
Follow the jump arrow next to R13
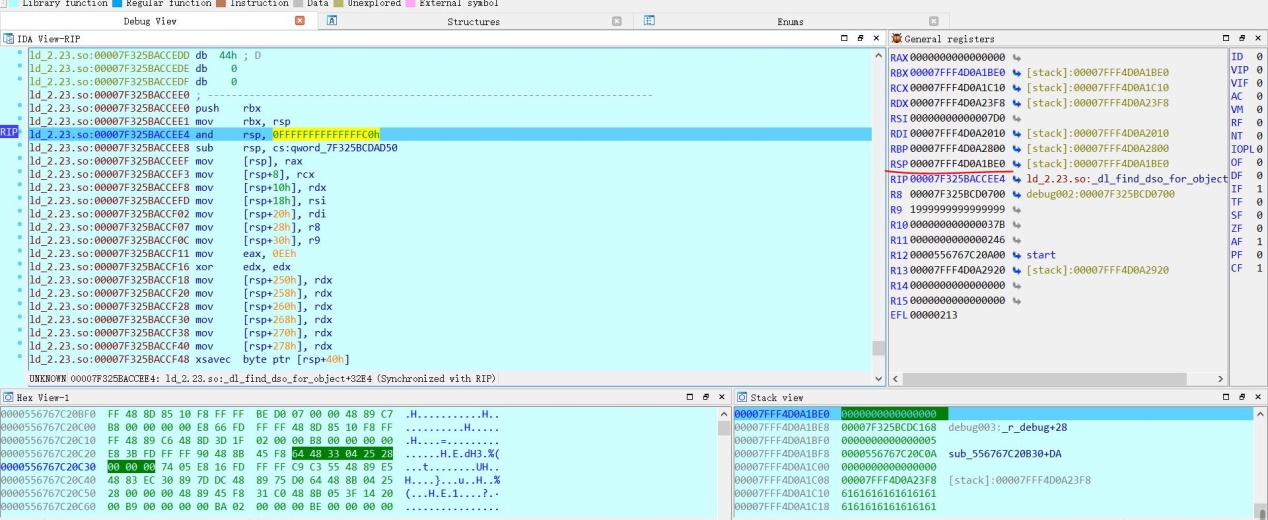pyautogui.click(x=1017, y=270)
